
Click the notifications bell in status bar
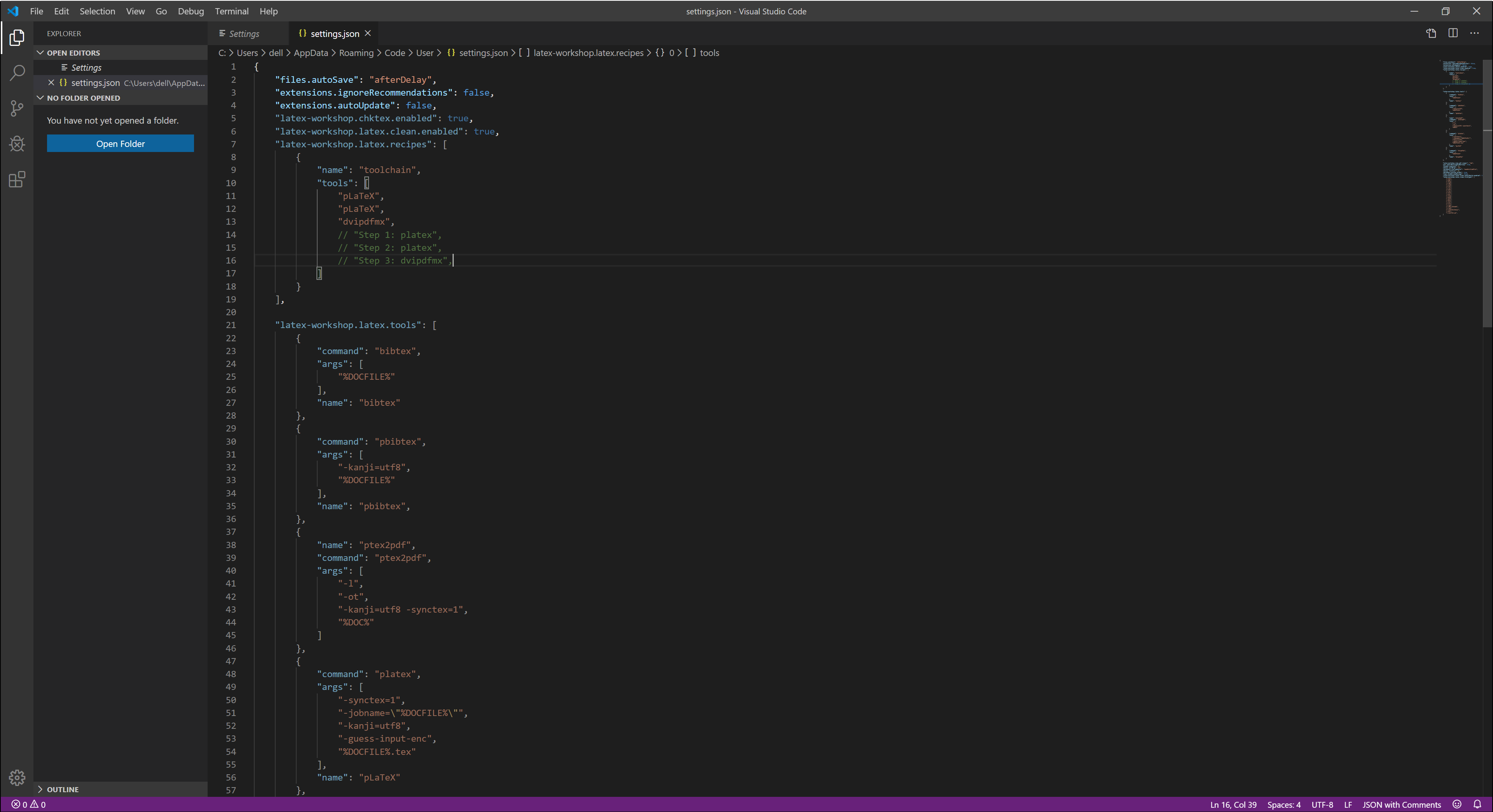[x=1477, y=804]
